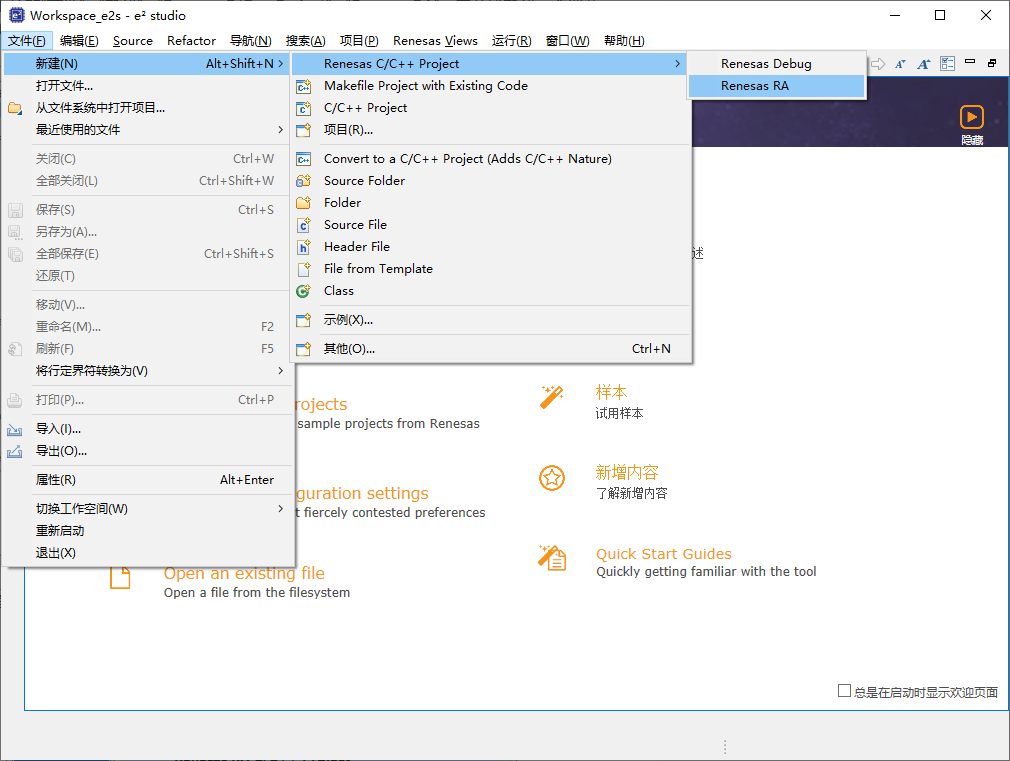Choose Renesas Debug submenu entry

[776, 64]
